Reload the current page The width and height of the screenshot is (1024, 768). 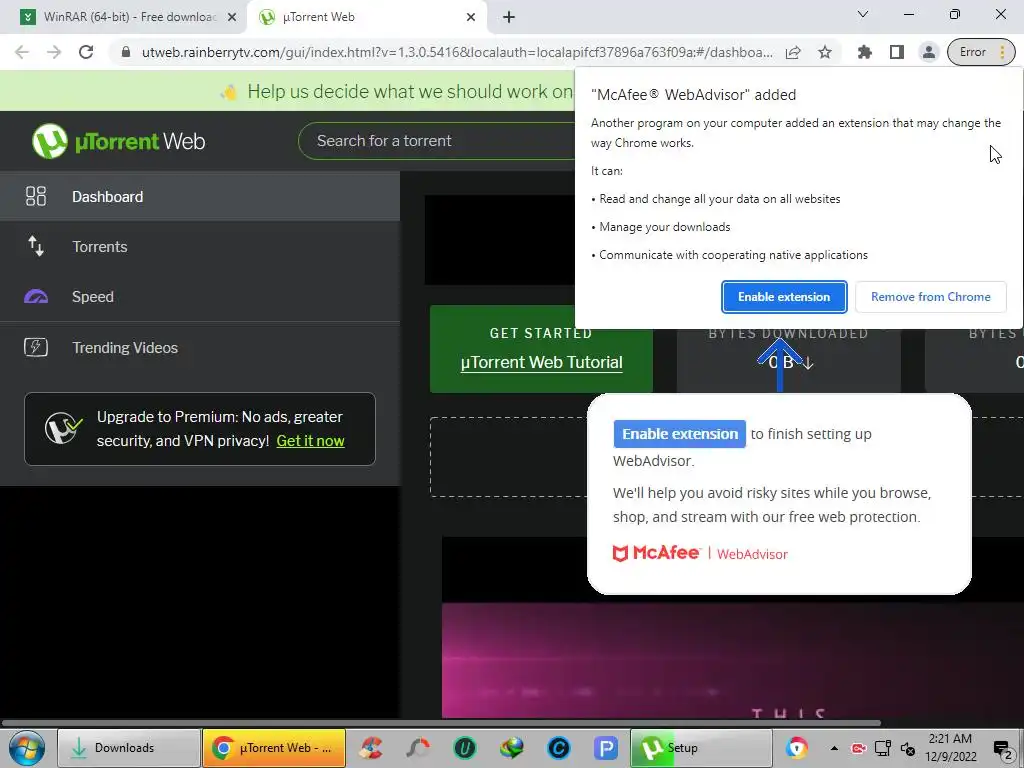tap(86, 52)
